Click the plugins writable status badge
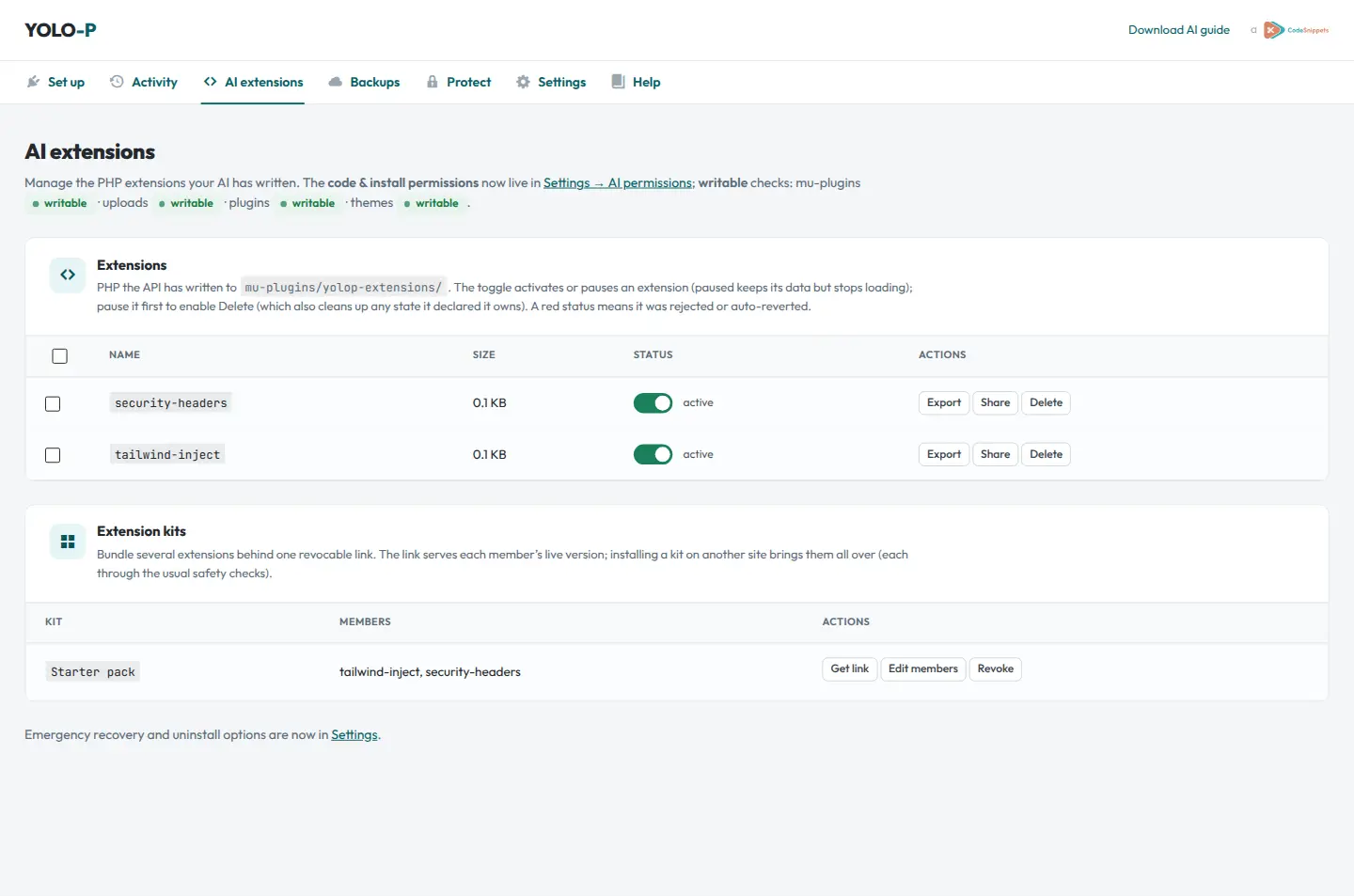Viewport: 1354px width, 896px height. click(x=307, y=203)
